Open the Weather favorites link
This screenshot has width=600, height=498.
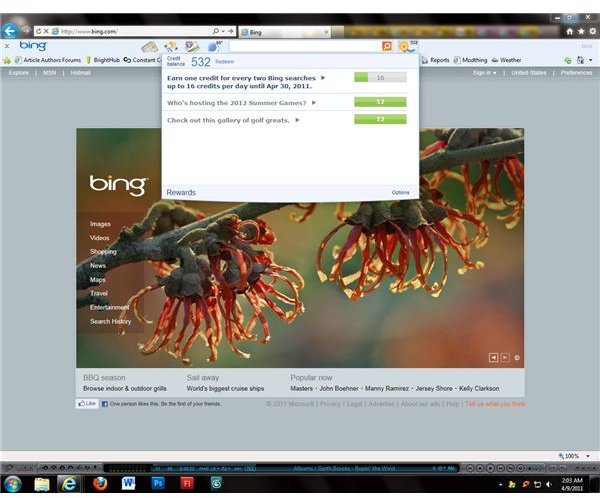click(x=507, y=60)
